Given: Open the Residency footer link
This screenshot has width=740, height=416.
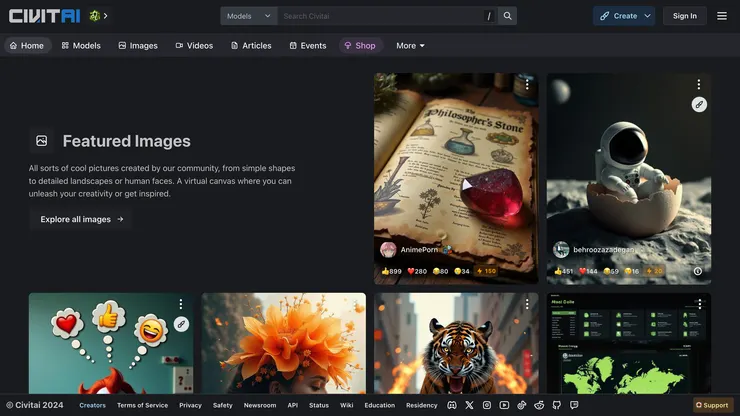Looking at the screenshot, I should (421, 405).
